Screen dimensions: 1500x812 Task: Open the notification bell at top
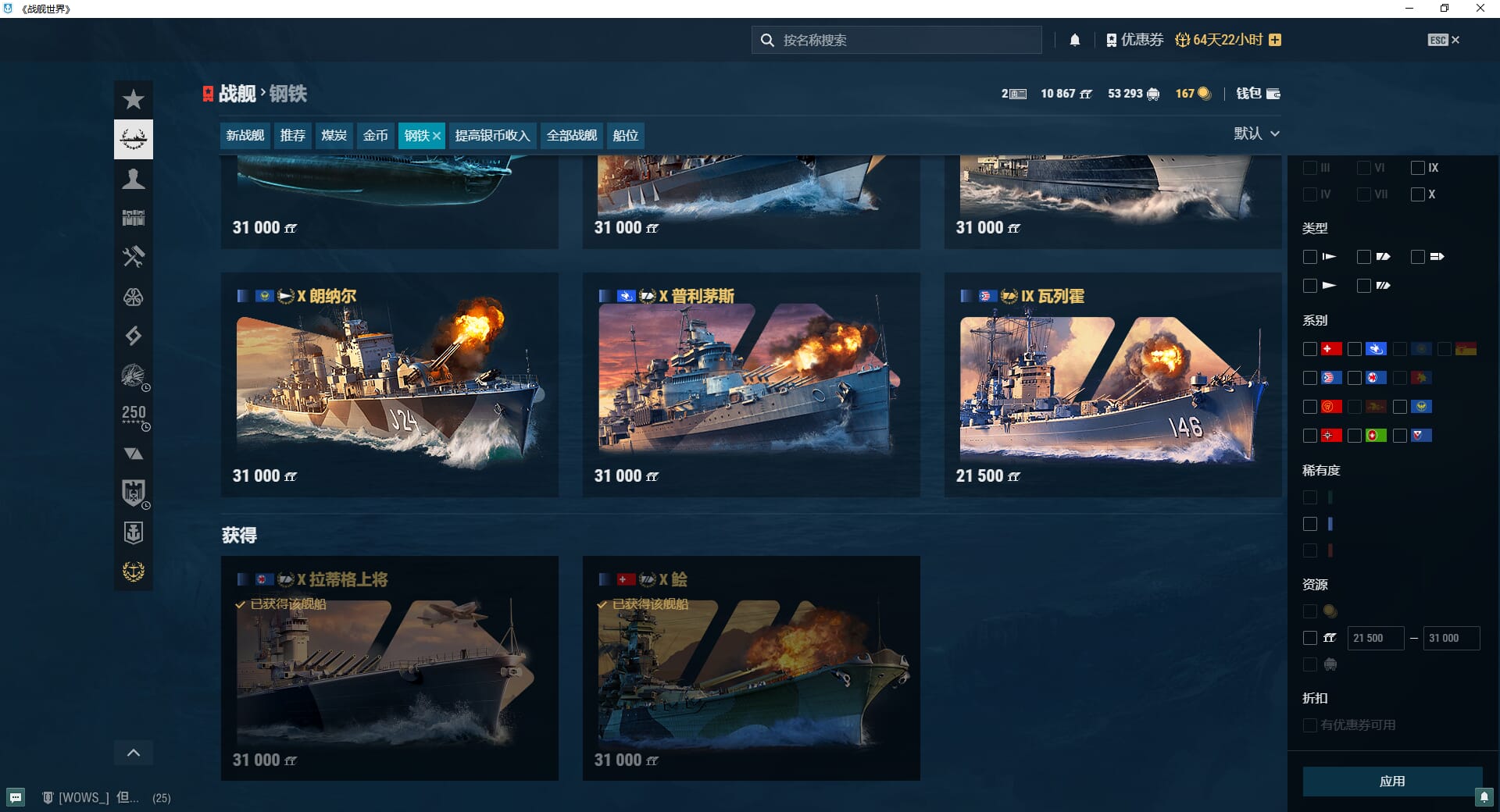coord(1074,40)
